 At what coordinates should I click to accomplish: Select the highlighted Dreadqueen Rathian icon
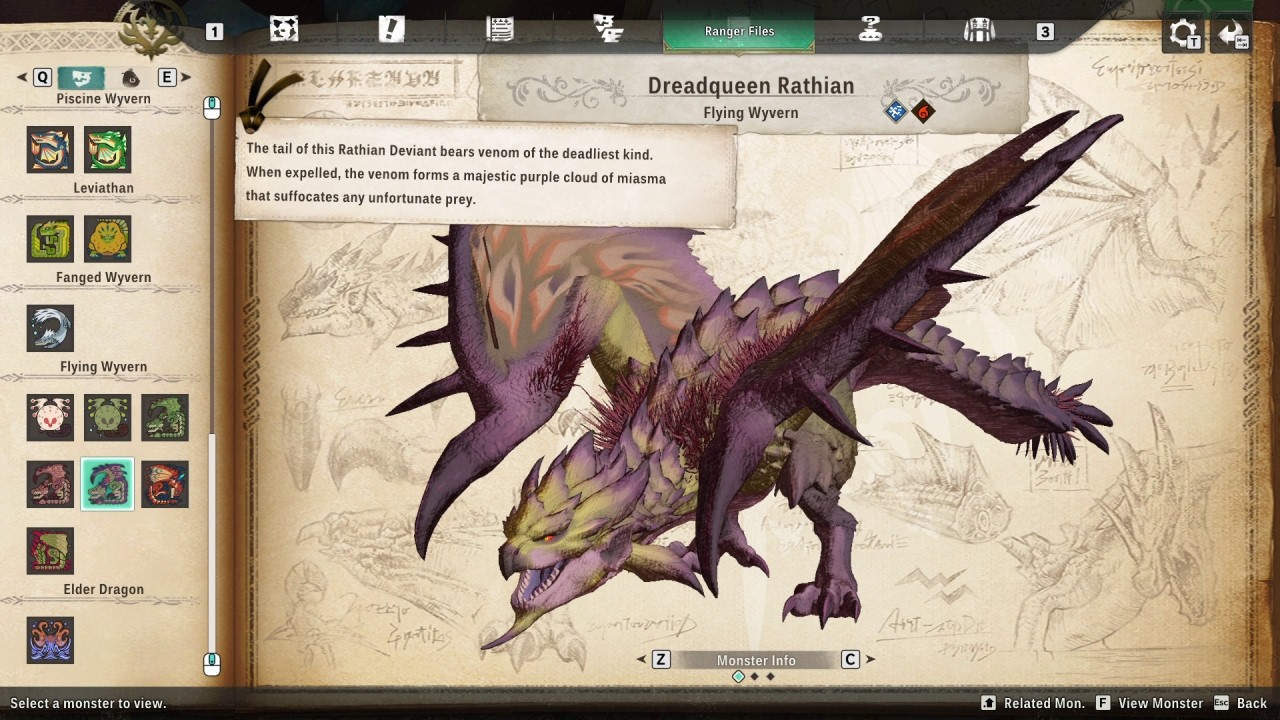[108, 484]
